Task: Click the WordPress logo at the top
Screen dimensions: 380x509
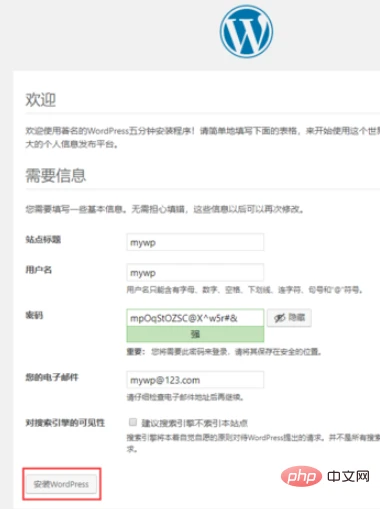Action: tap(246, 31)
